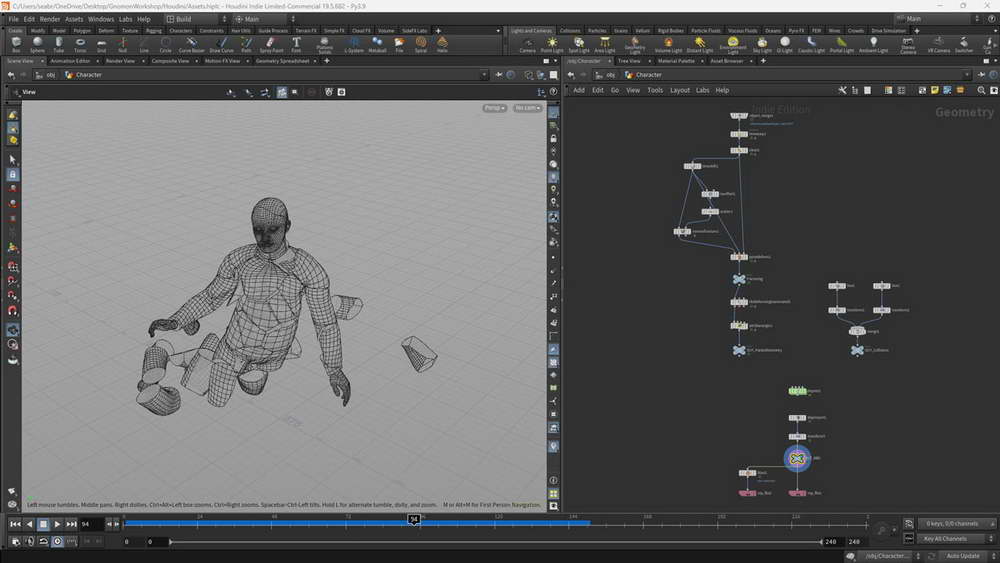The image size is (1000, 563).
Task: Select the Grid shelf tool
Action: (101, 45)
